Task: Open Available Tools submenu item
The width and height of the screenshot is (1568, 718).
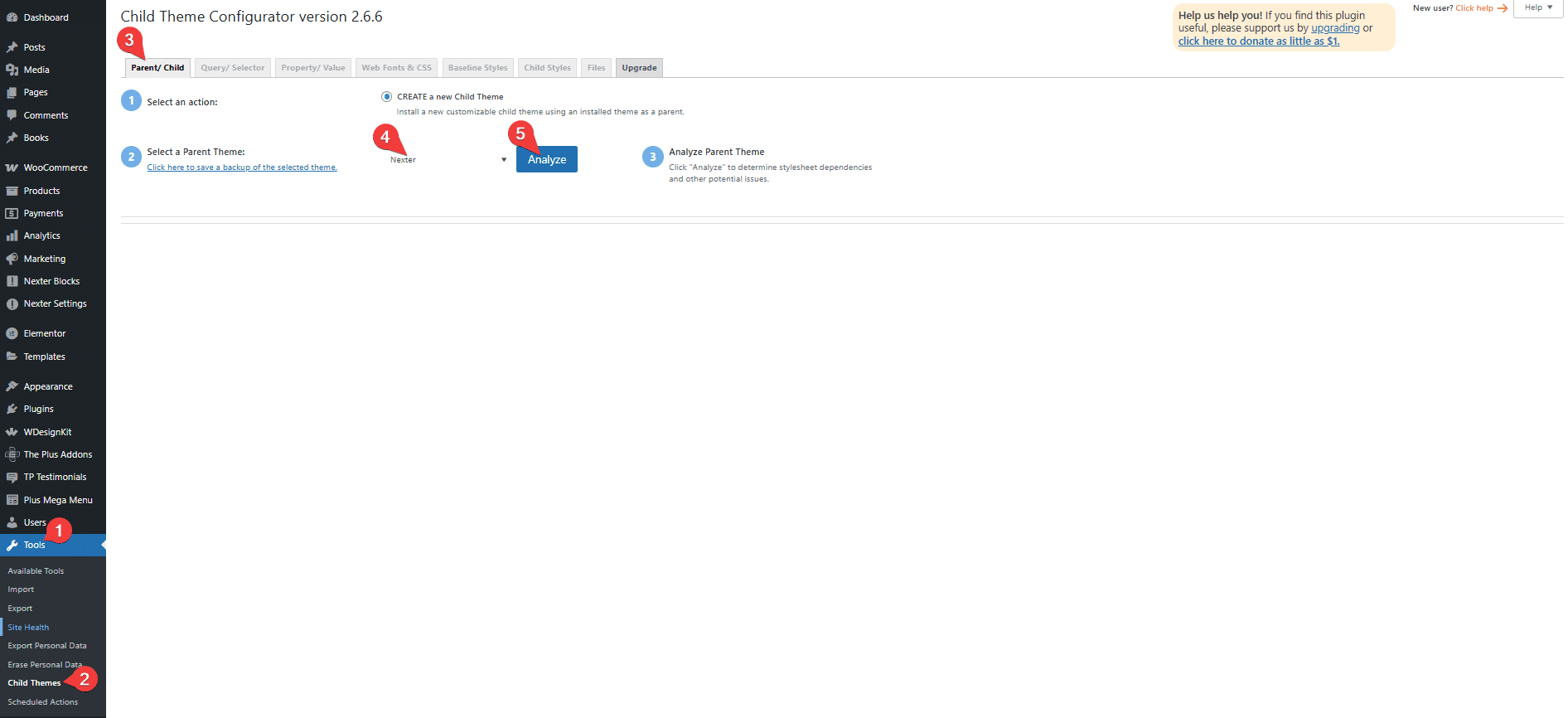Action: [36, 571]
